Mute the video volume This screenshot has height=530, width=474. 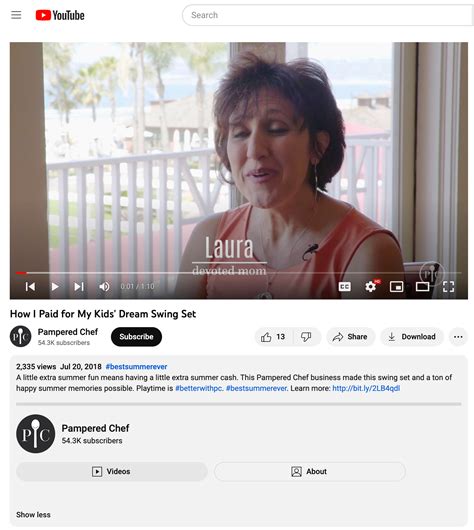(104, 287)
